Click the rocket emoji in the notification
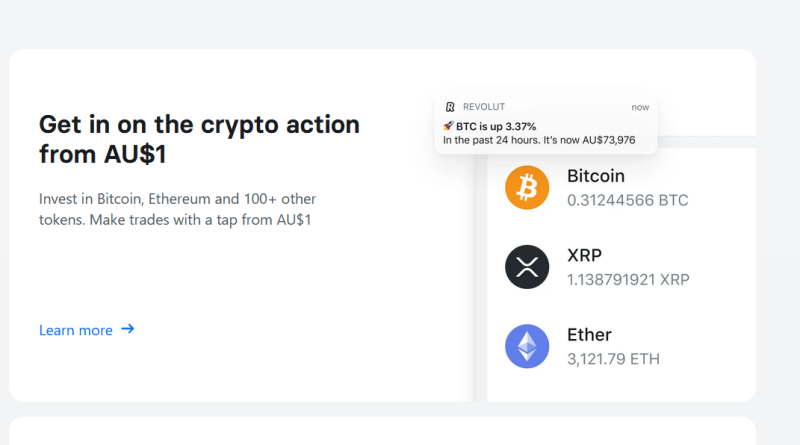Viewport: 800px width, 445px height. [x=448, y=126]
